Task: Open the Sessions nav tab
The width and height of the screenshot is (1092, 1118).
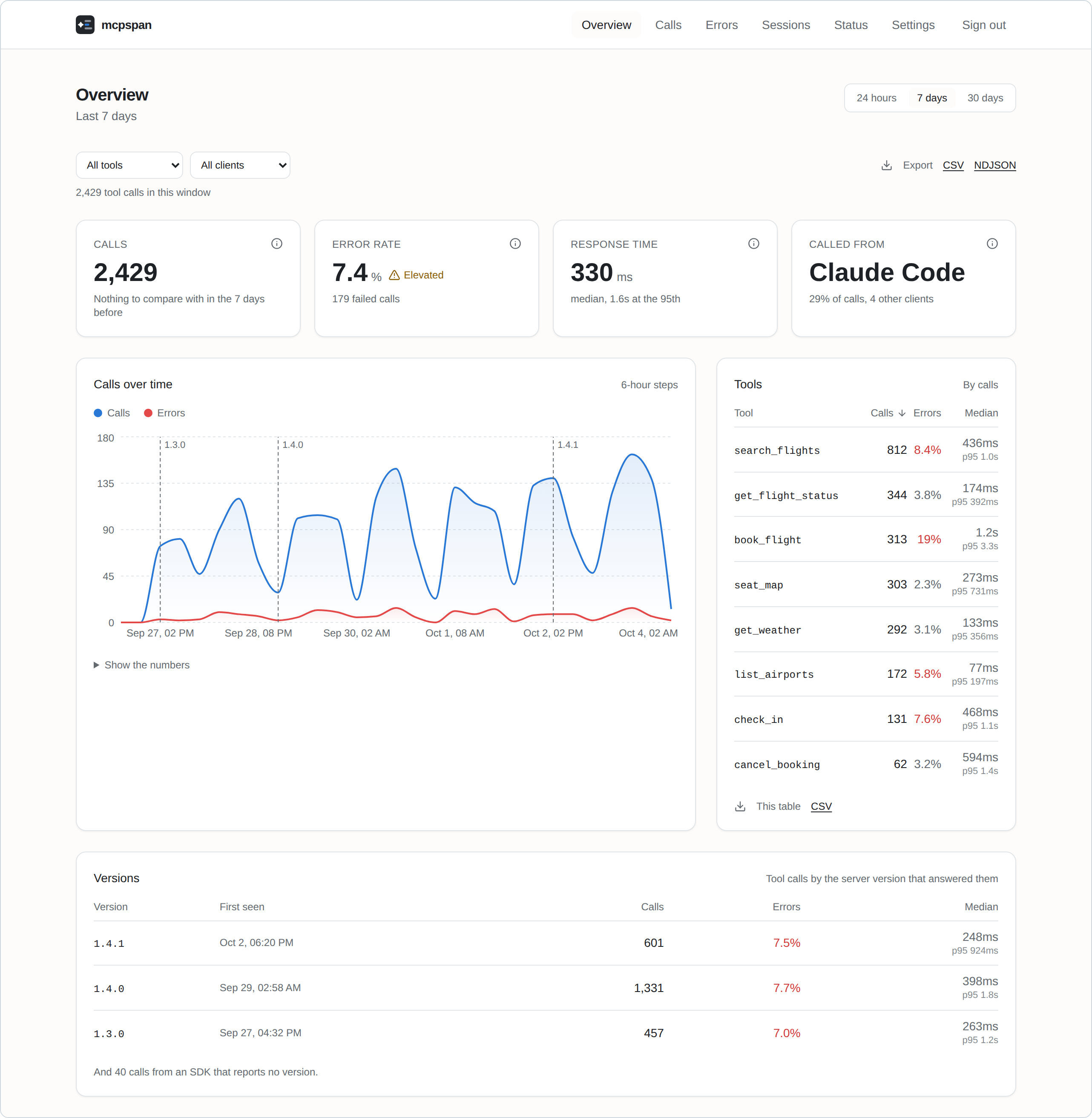Action: 786,25
